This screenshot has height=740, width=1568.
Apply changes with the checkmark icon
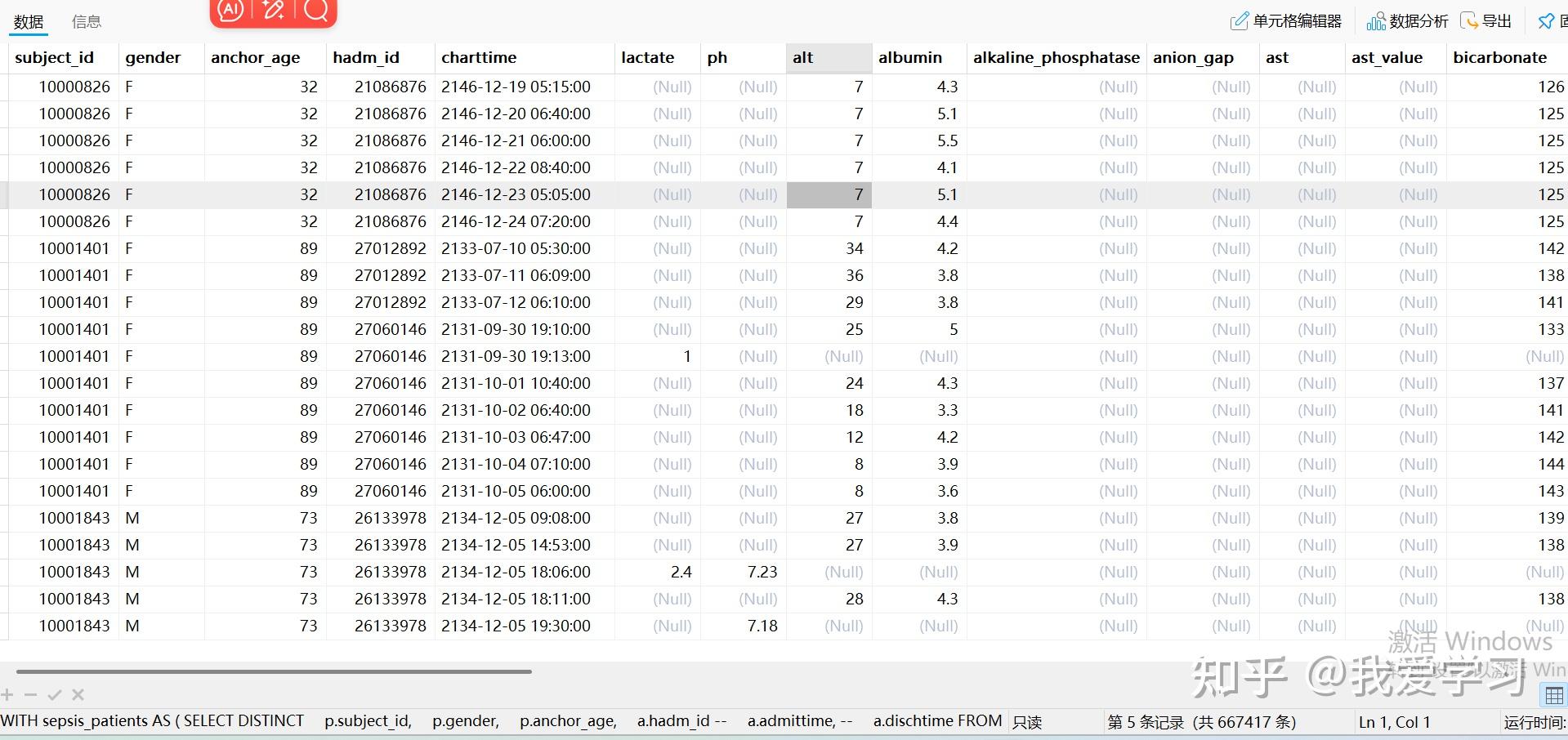[x=55, y=695]
